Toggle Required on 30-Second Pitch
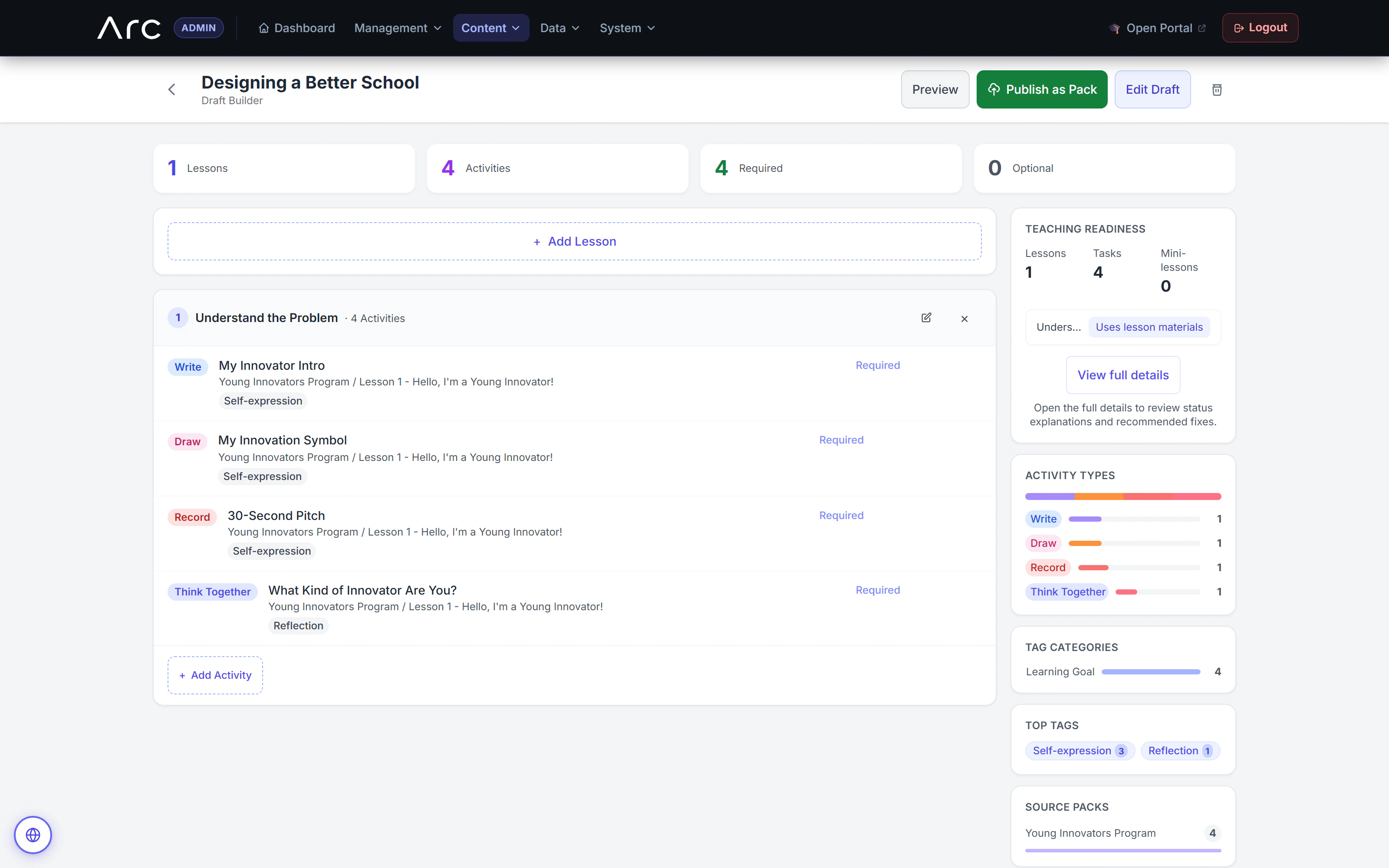 (841, 516)
